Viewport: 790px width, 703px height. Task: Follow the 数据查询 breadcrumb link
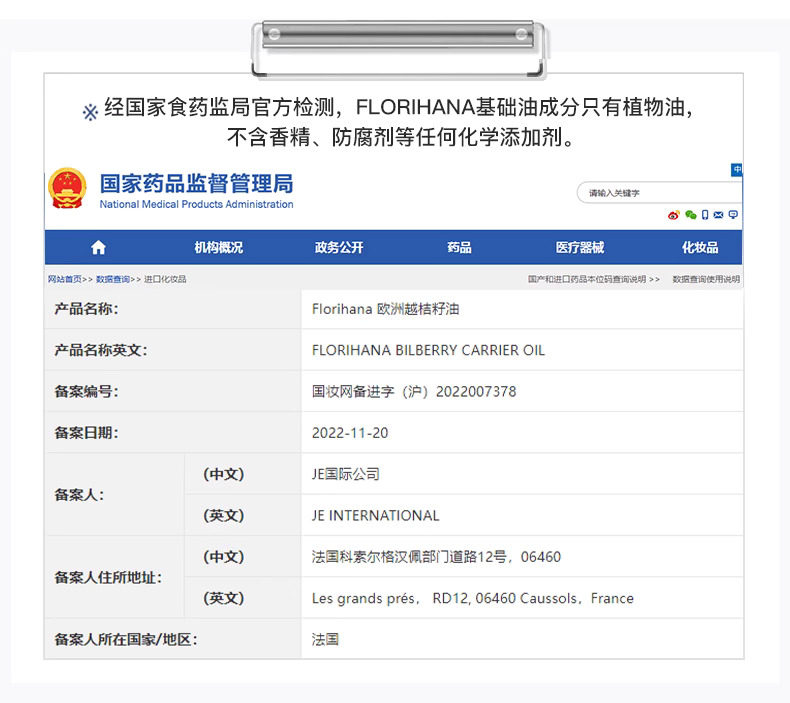(113, 279)
